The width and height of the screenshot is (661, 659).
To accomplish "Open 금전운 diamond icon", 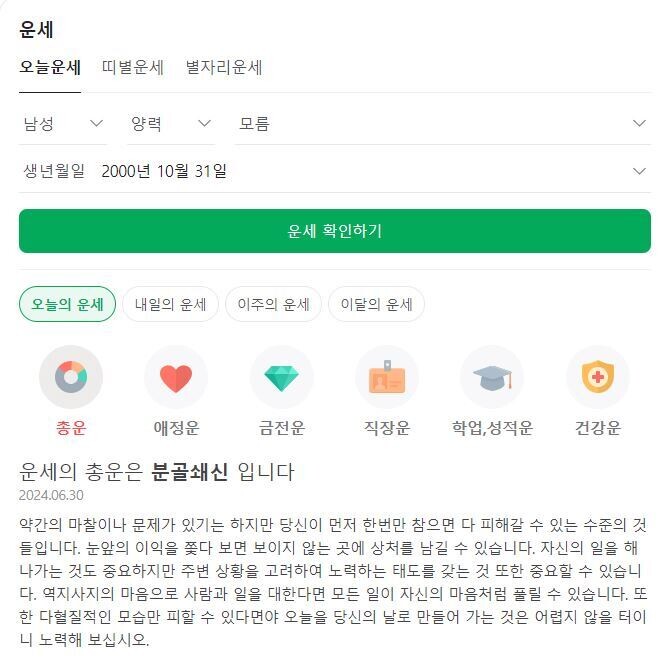I will click(282, 377).
